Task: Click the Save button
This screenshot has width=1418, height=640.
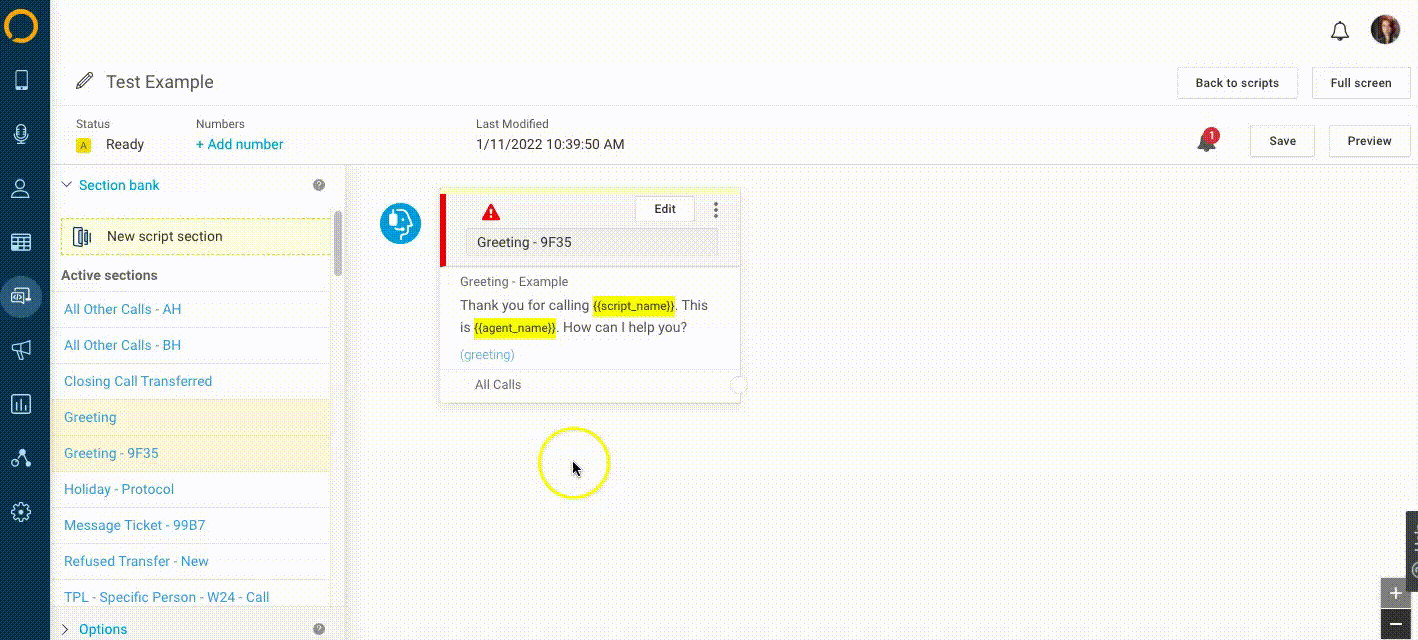Action: click(x=1282, y=141)
